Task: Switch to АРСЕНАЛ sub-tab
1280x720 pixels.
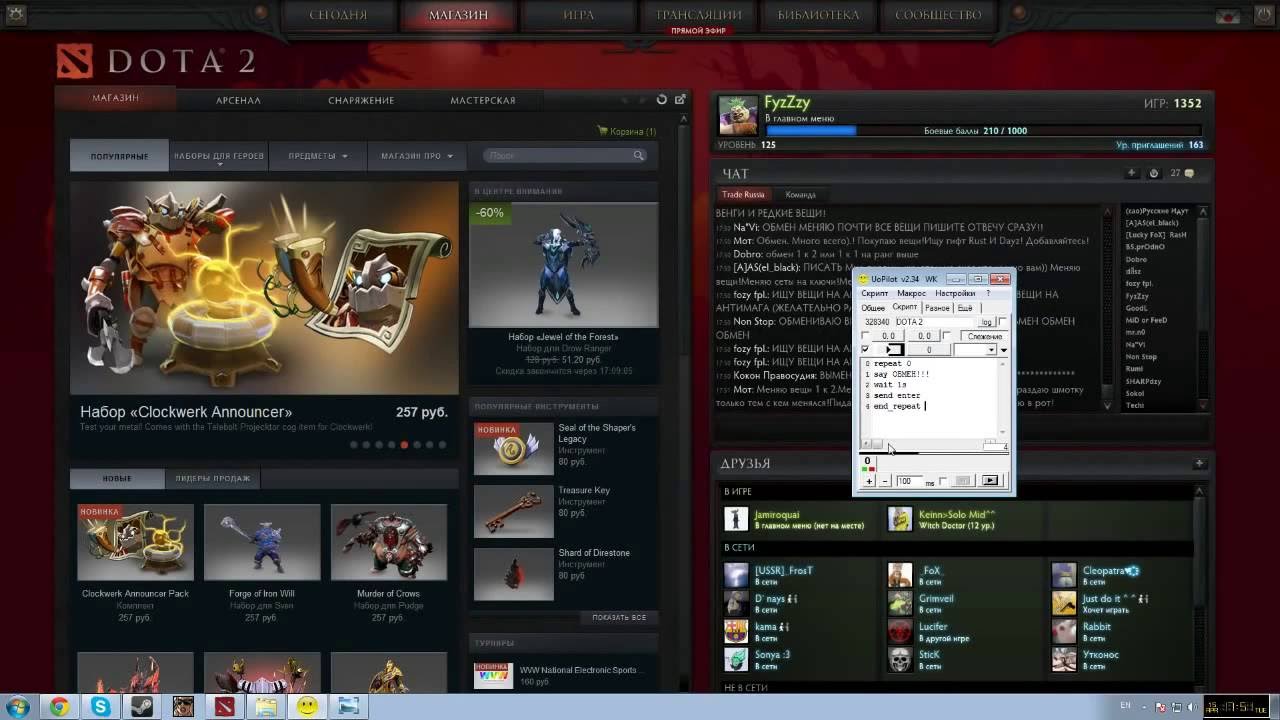Action: click(238, 100)
